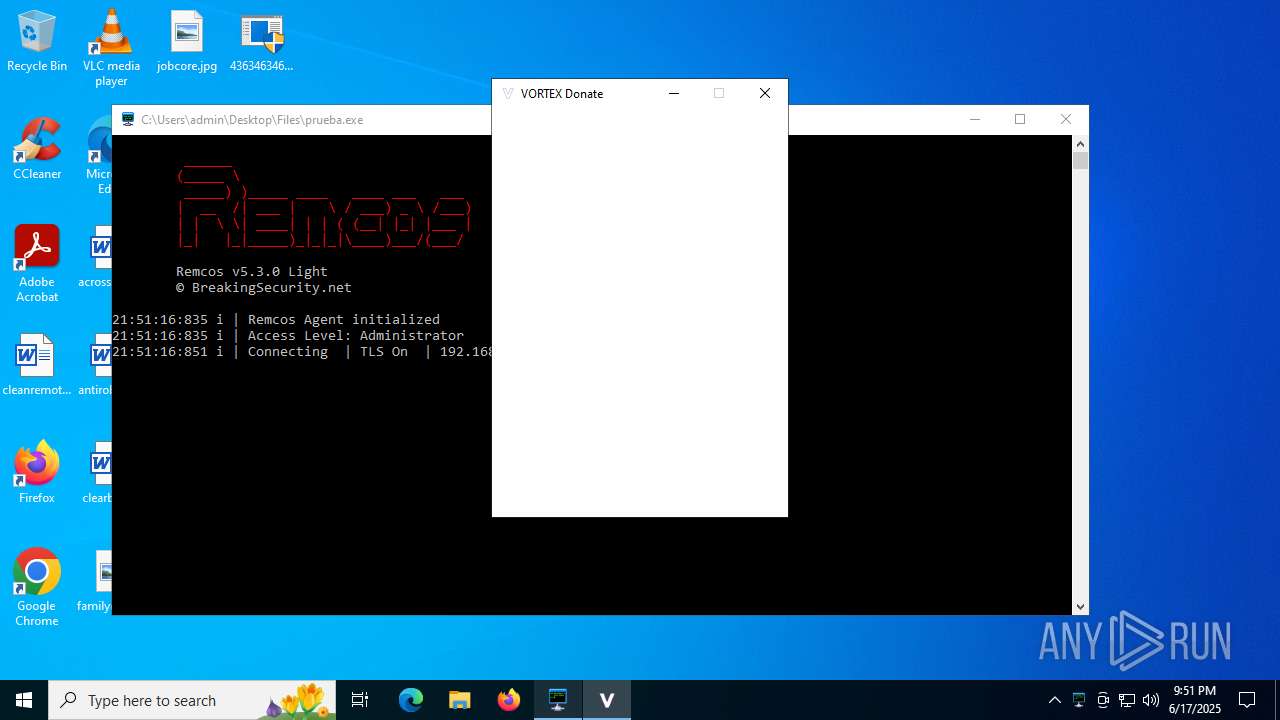This screenshot has height=720, width=1280.
Task: Select the jobcore.jpg file icon
Action: point(187,42)
